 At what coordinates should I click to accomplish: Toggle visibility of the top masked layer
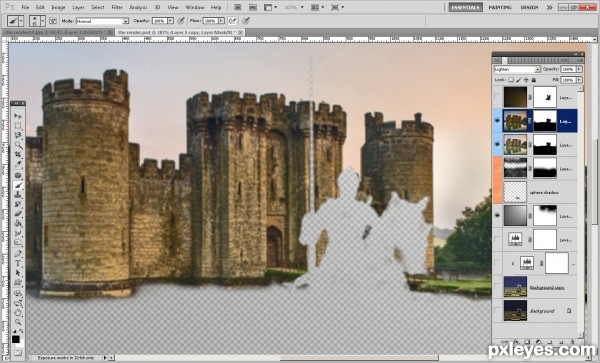497,97
